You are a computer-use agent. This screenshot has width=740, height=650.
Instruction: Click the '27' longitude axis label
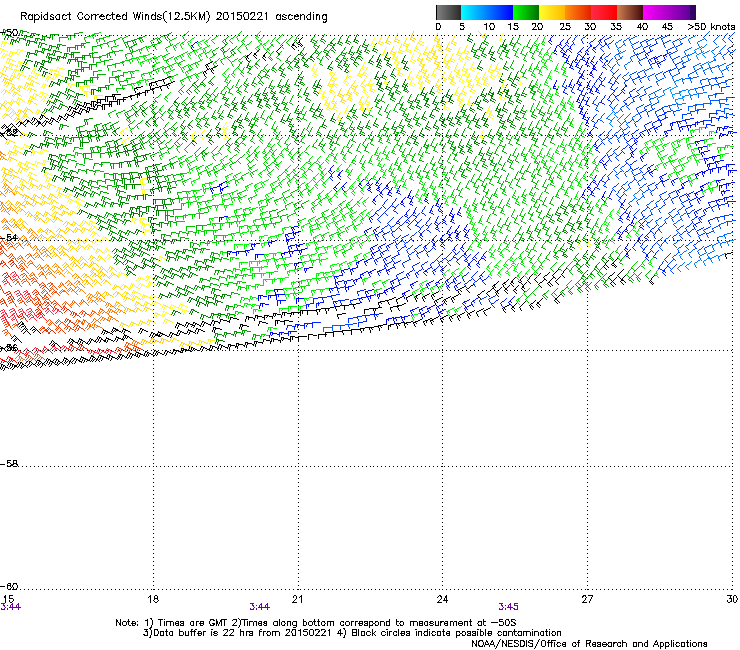click(x=587, y=599)
